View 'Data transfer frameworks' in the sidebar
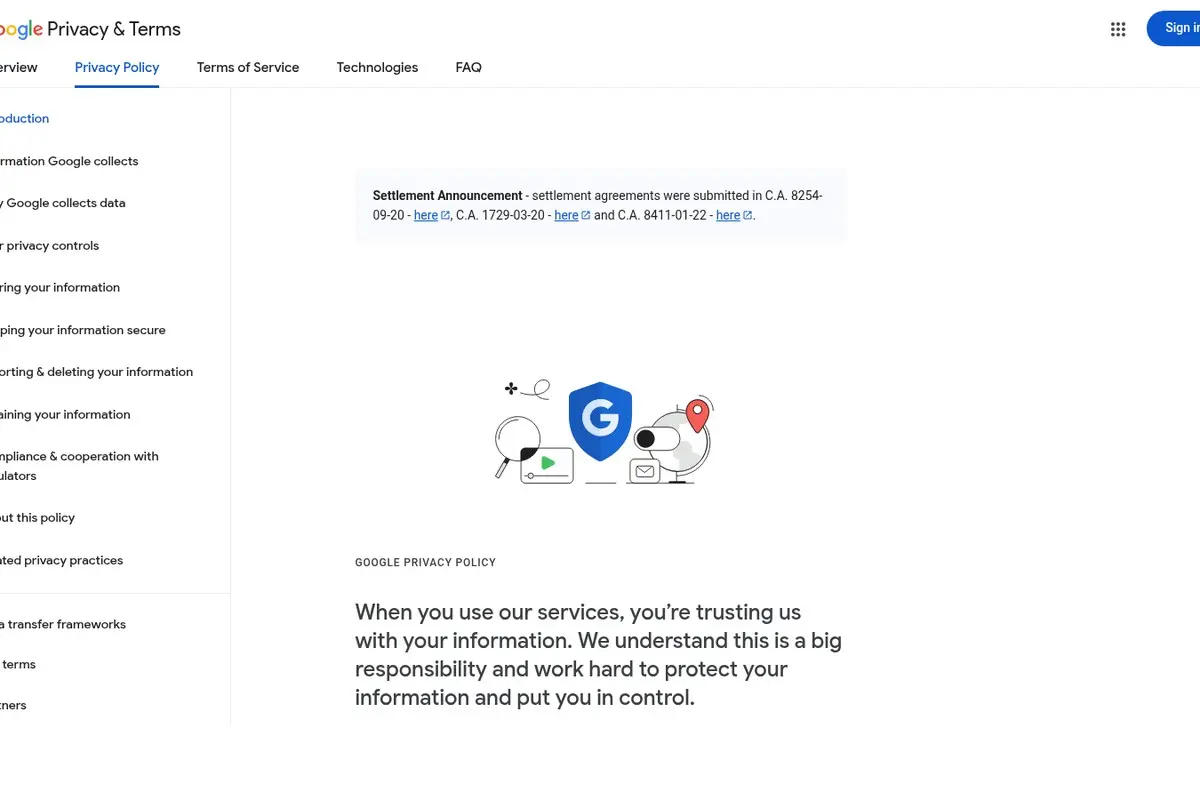 pos(63,624)
